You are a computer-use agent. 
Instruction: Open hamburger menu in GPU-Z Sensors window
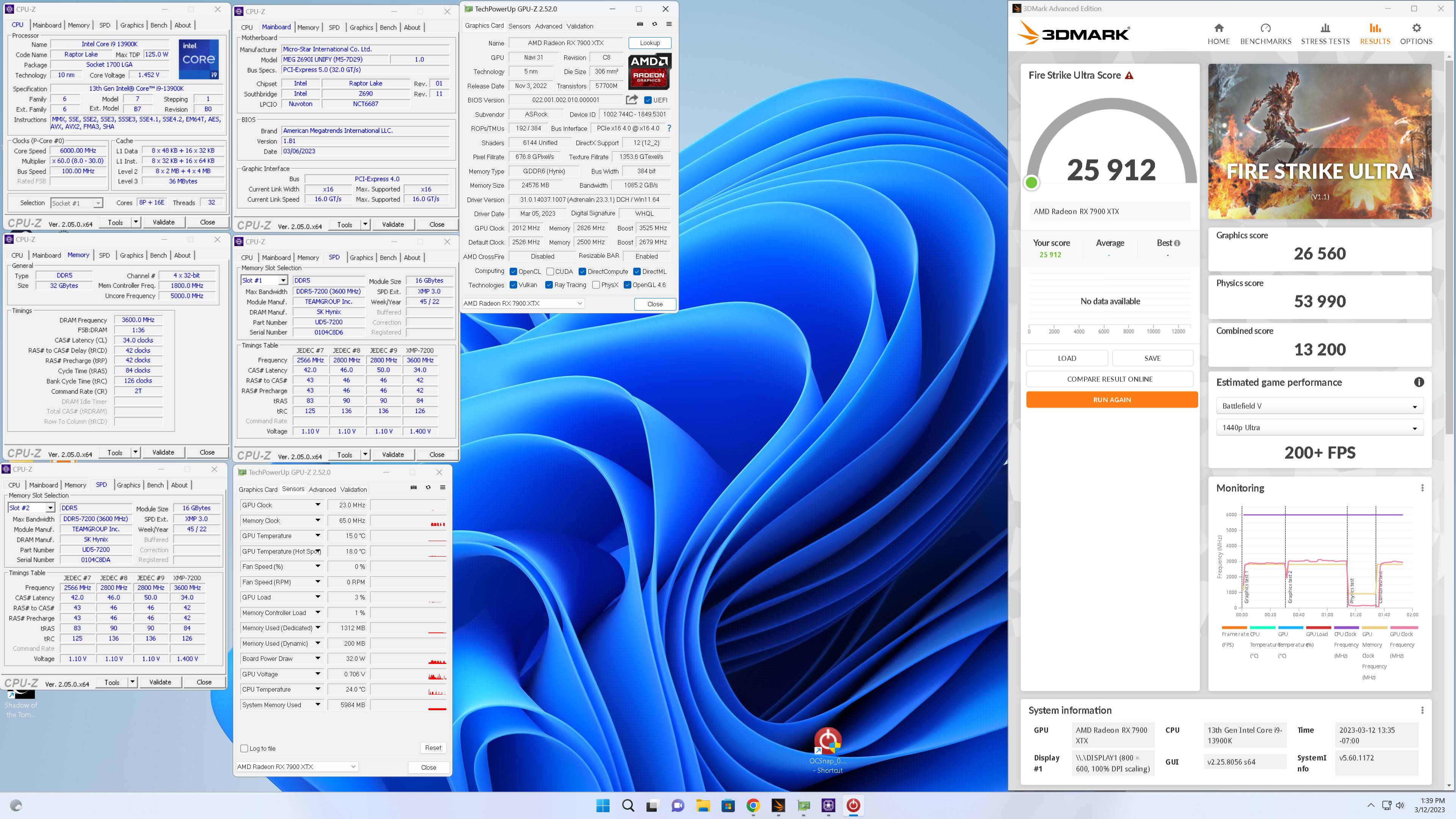[442, 487]
